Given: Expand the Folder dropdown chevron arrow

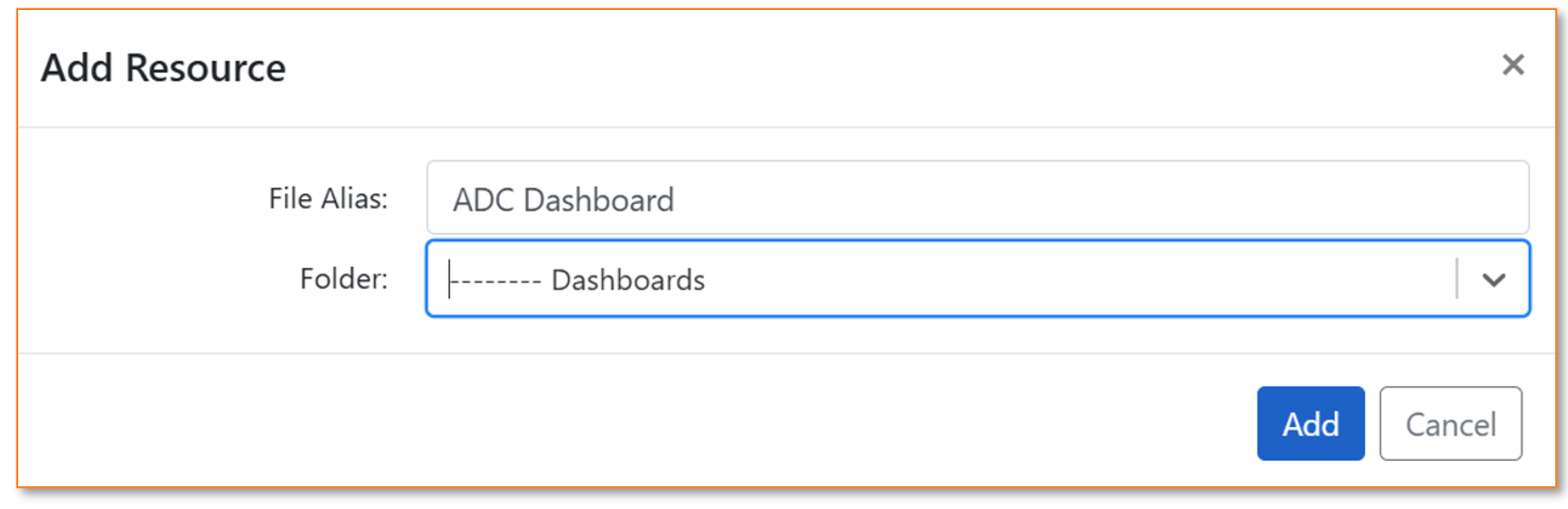Looking at the screenshot, I should coord(1493,280).
